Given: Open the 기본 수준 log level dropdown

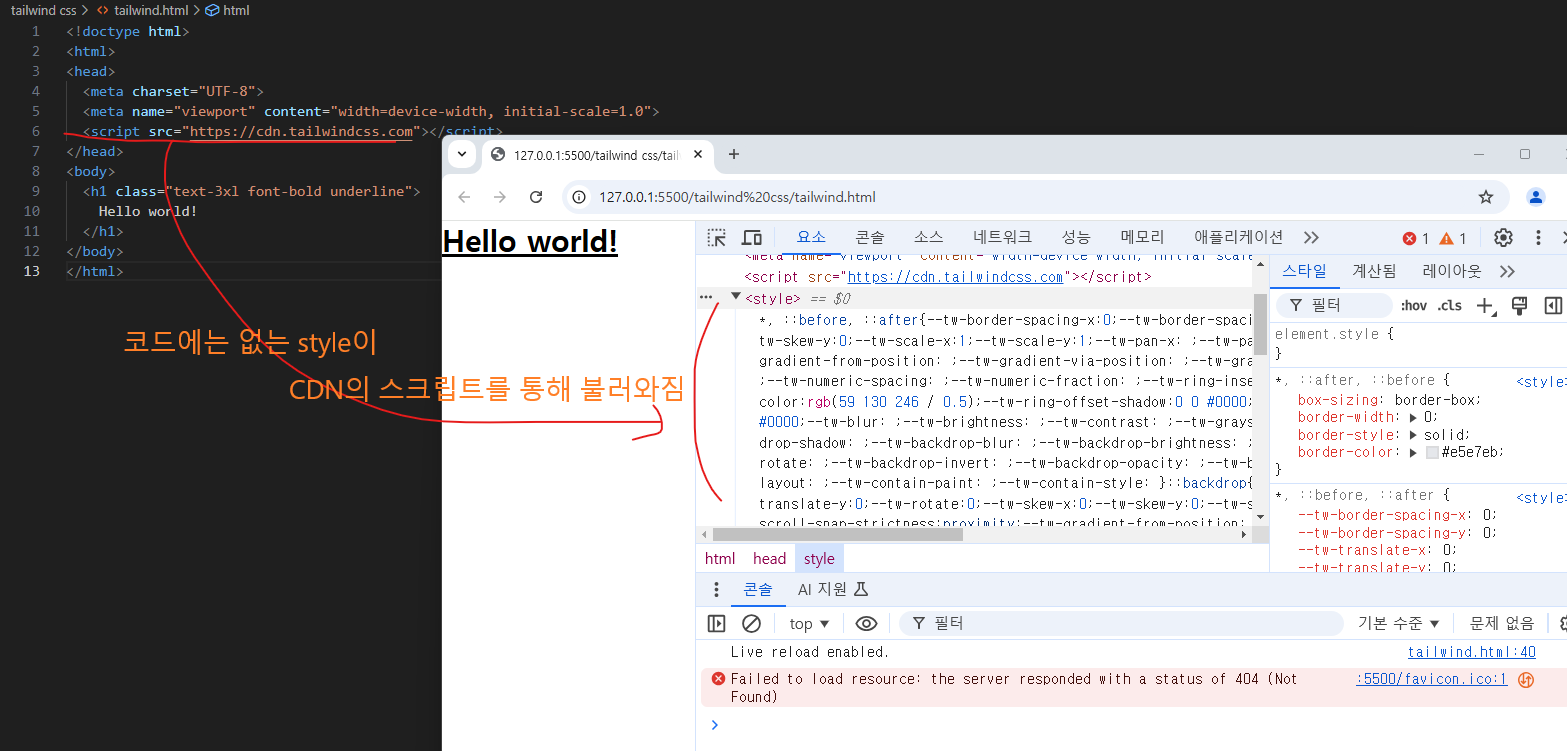Looking at the screenshot, I should [x=1398, y=624].
